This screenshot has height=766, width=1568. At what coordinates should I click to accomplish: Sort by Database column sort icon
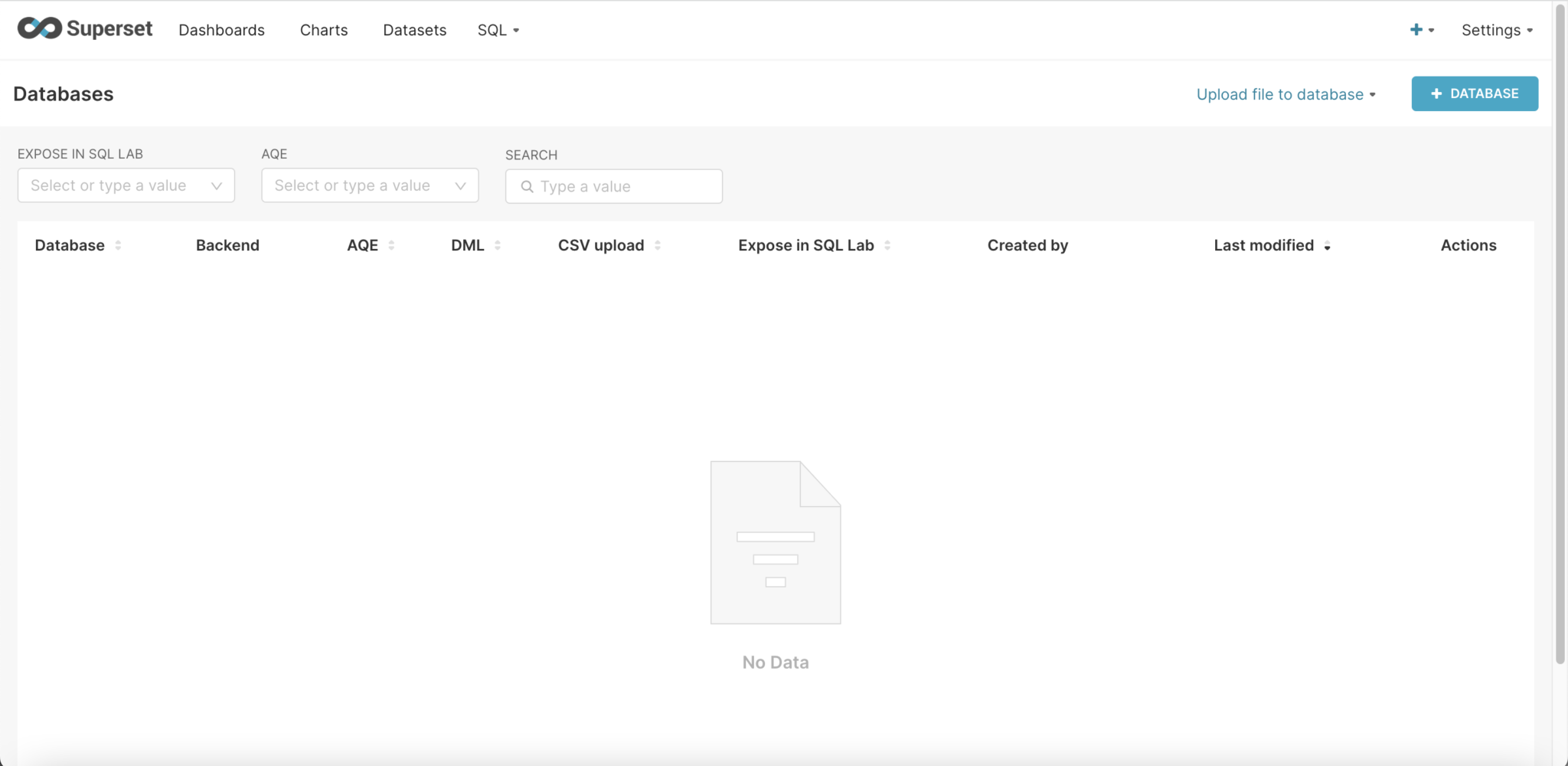pyautogui.click(x=118, y=246)
